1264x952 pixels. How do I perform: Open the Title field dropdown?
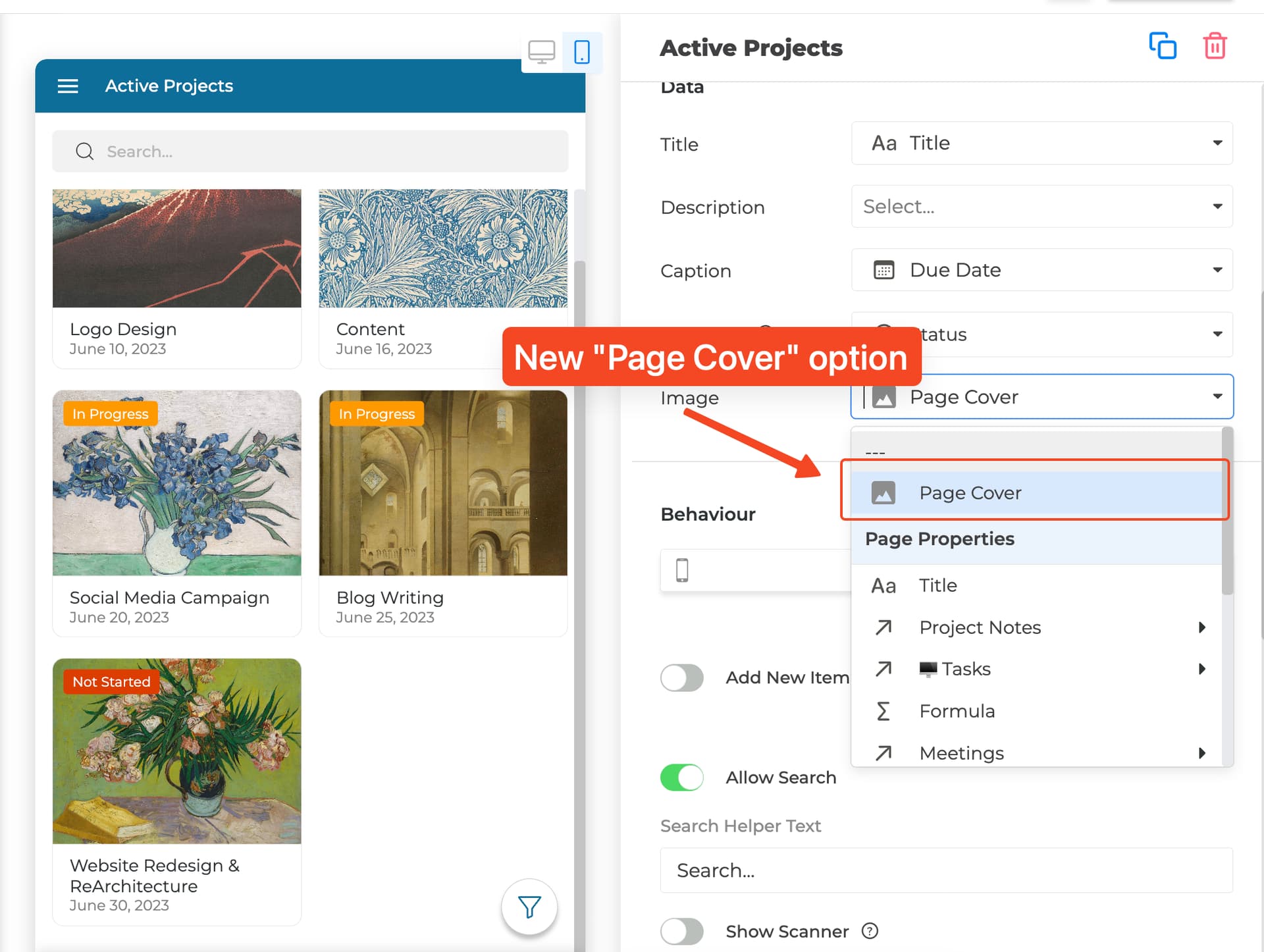tap(1041, 143)
